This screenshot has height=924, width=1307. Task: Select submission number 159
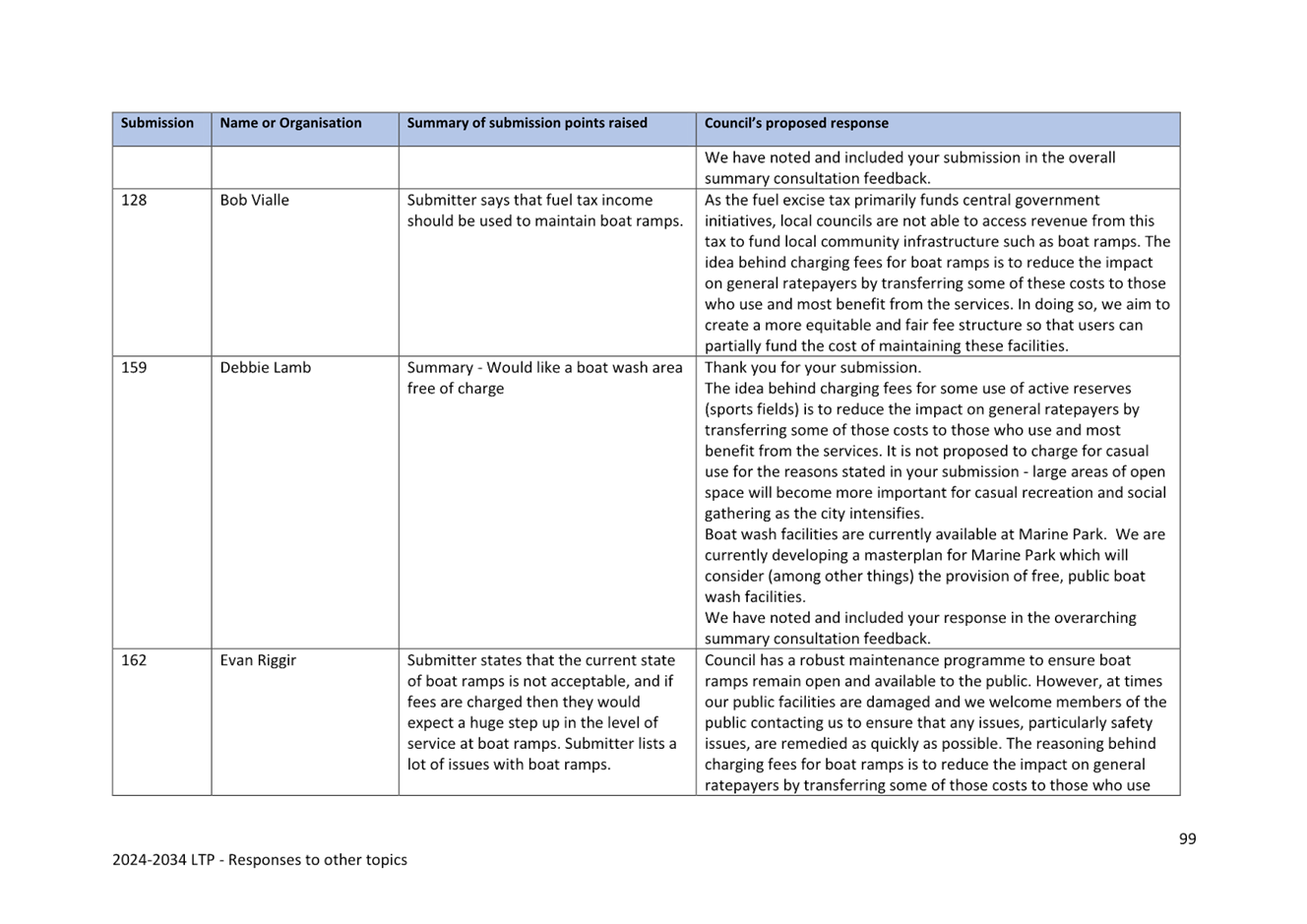[134, 367]
